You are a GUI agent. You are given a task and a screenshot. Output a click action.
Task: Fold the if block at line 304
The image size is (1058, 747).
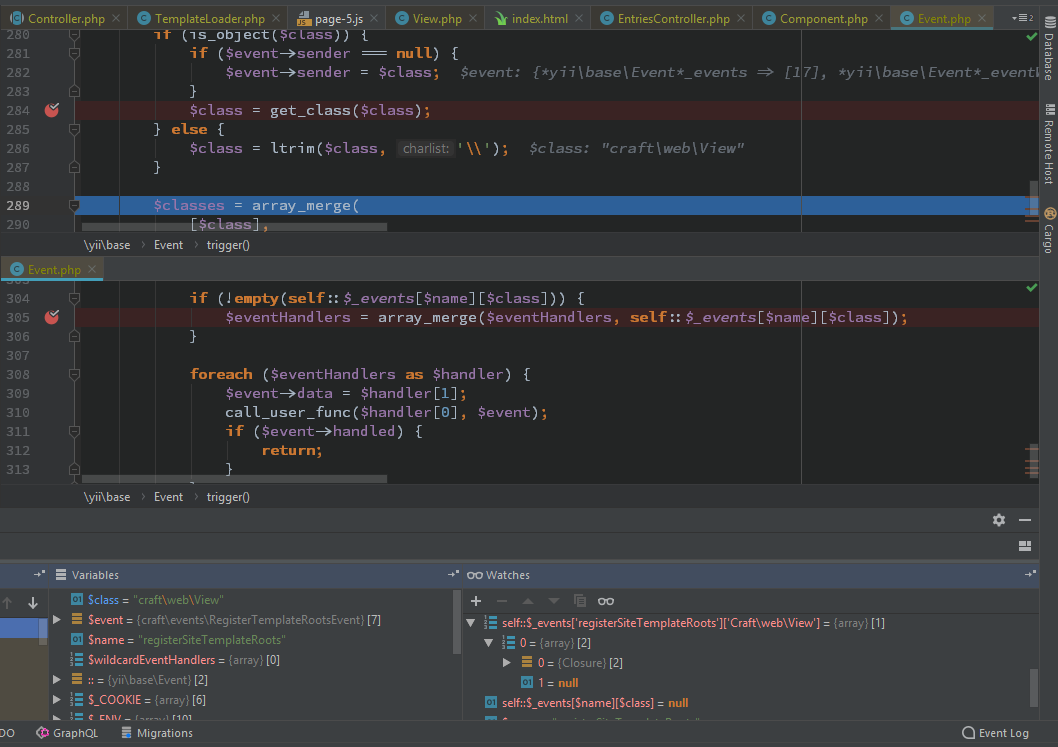point(74,298)
